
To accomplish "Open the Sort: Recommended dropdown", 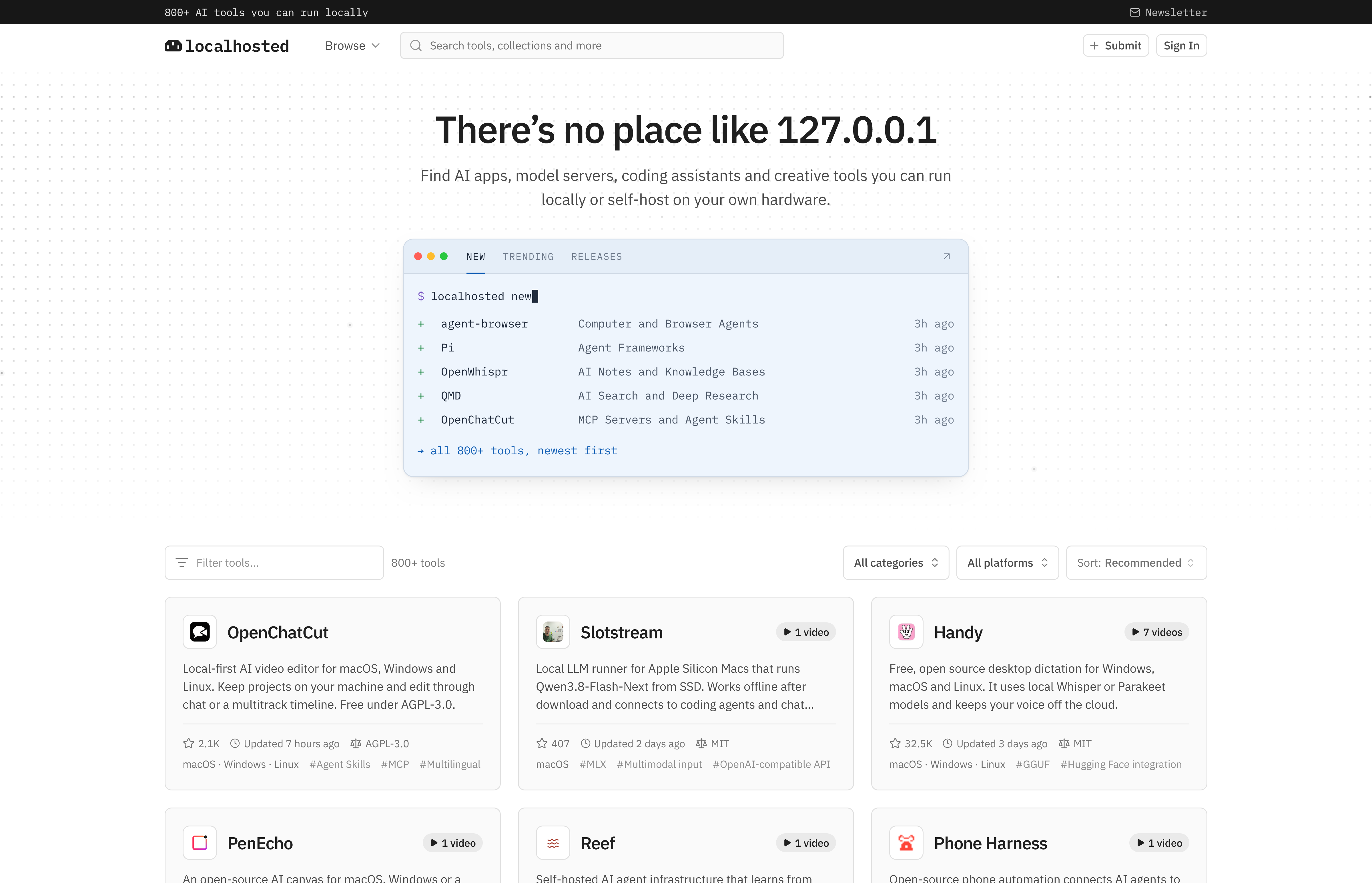I will pyautogui.click(x=1136, y=562).
